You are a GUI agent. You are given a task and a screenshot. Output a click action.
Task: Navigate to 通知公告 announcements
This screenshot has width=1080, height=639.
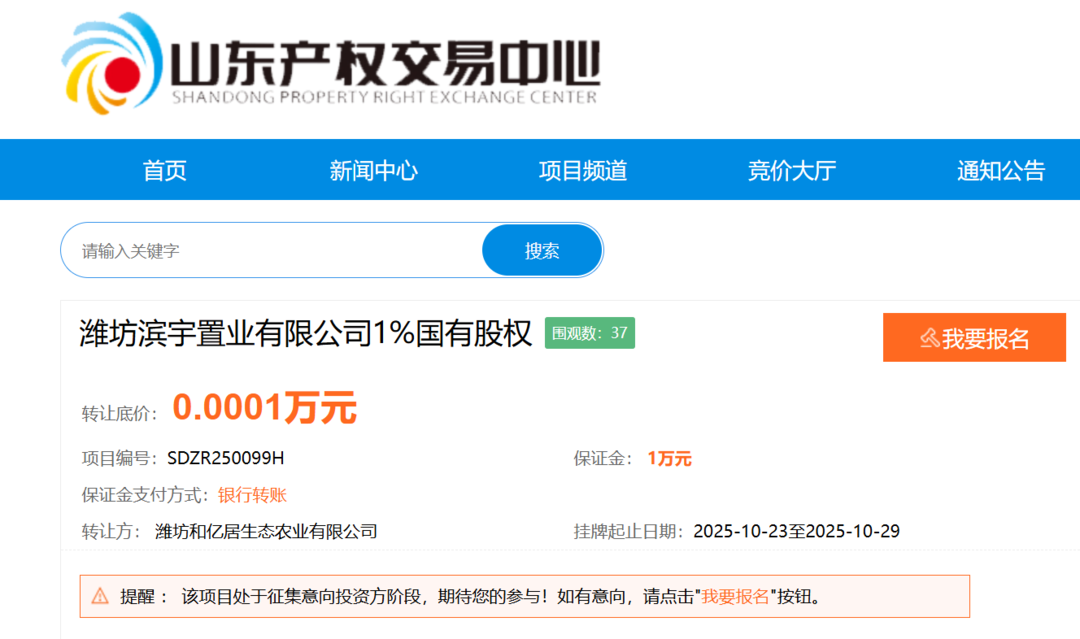1000,170
